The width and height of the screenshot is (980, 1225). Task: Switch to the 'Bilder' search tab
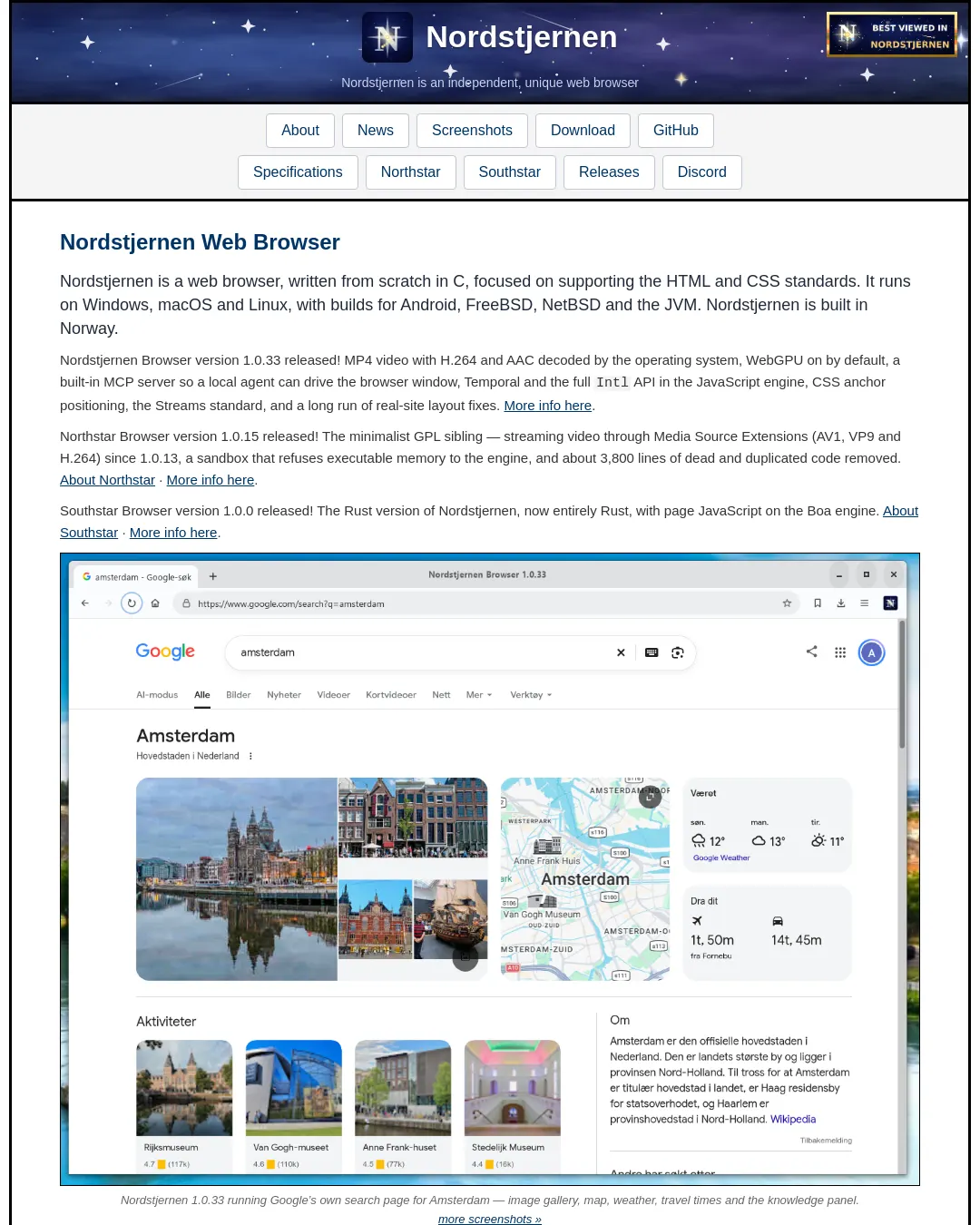(239, 695)
